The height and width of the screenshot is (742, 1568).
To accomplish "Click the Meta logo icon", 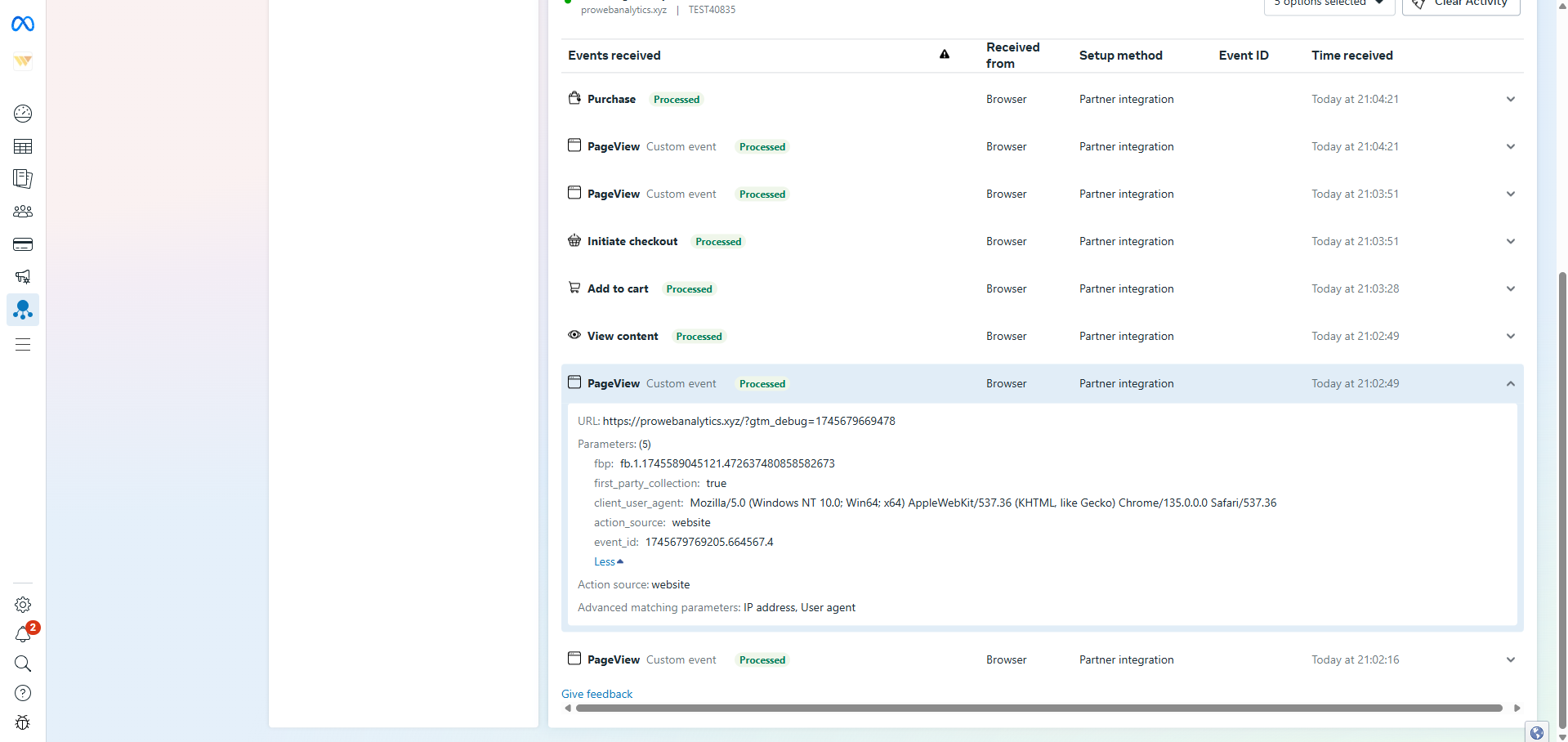I will [23, 25].
